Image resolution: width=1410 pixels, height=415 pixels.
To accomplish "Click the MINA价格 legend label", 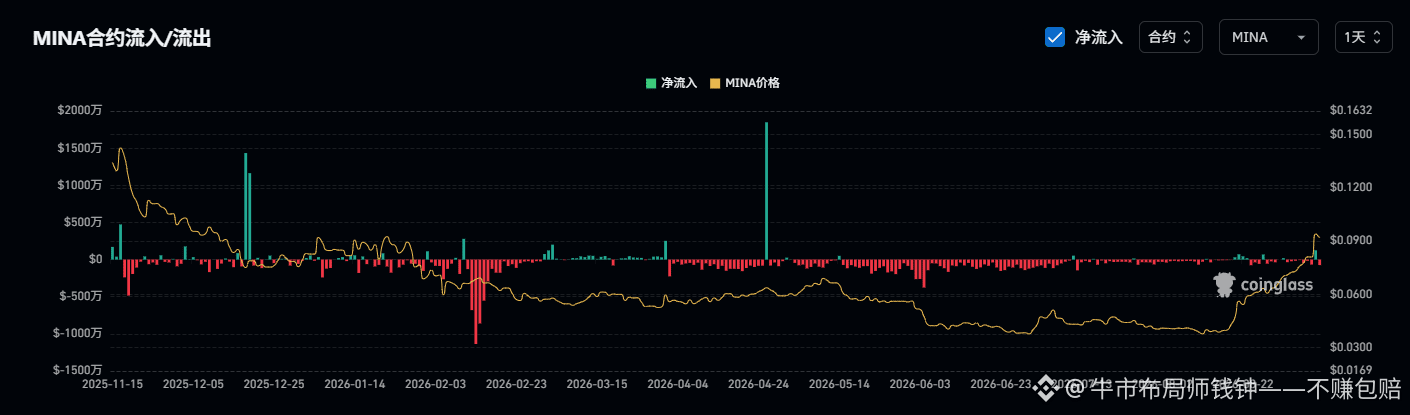I will click(752, 83).
